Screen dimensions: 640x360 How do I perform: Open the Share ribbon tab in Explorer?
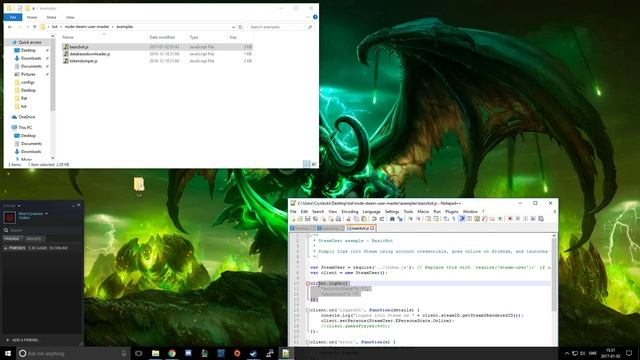click(x=51, y=17)
